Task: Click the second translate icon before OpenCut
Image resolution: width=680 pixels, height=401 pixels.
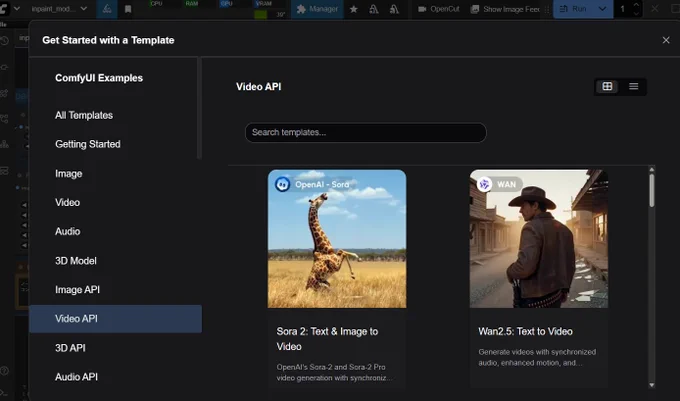Action: (394, 9)
